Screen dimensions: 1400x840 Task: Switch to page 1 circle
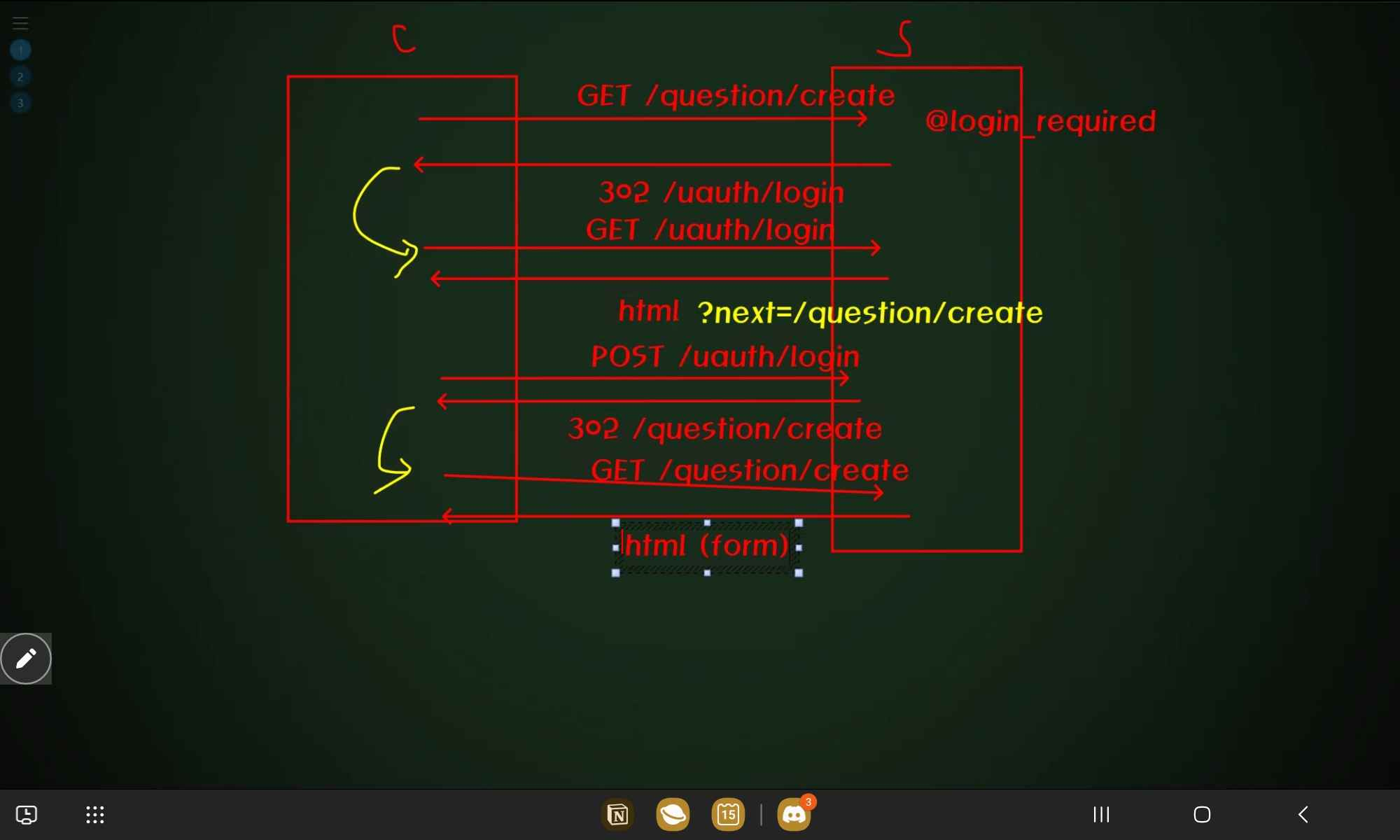click(x=20, y=50)
